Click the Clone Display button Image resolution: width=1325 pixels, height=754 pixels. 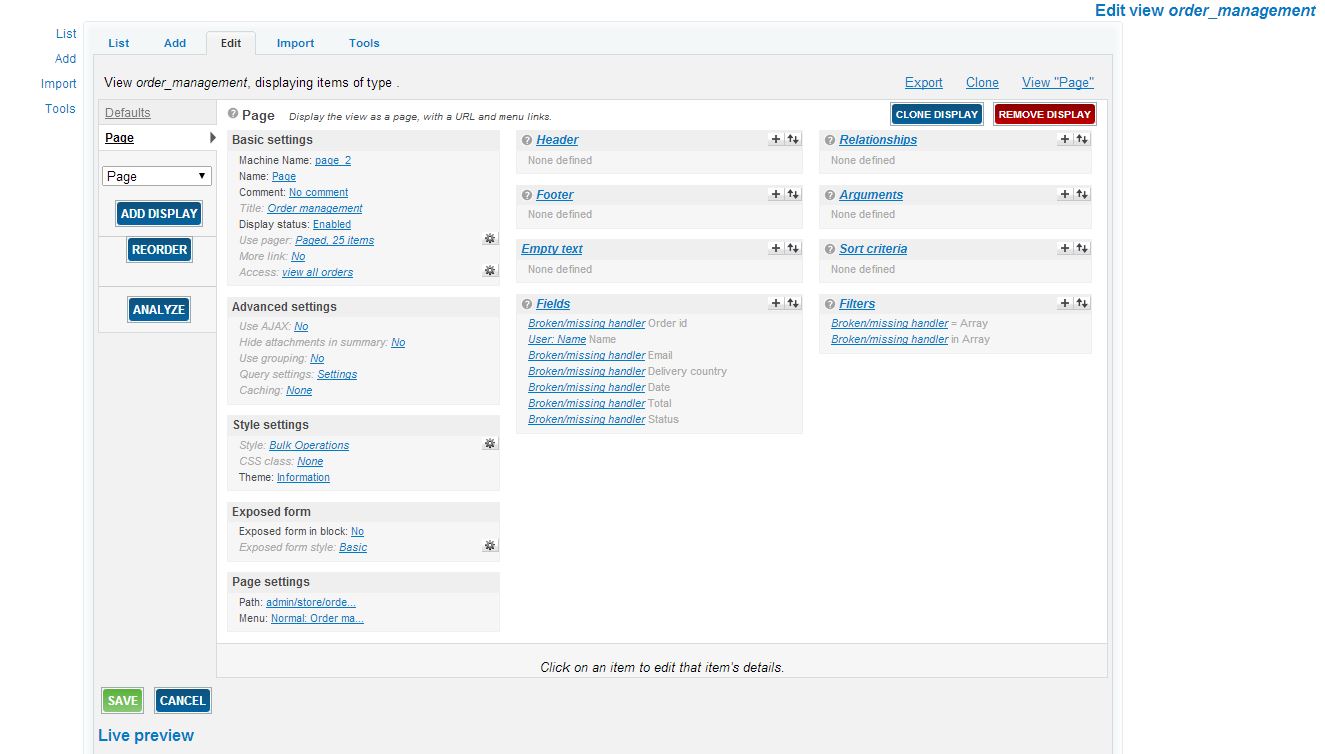click(x=937, y=114)
